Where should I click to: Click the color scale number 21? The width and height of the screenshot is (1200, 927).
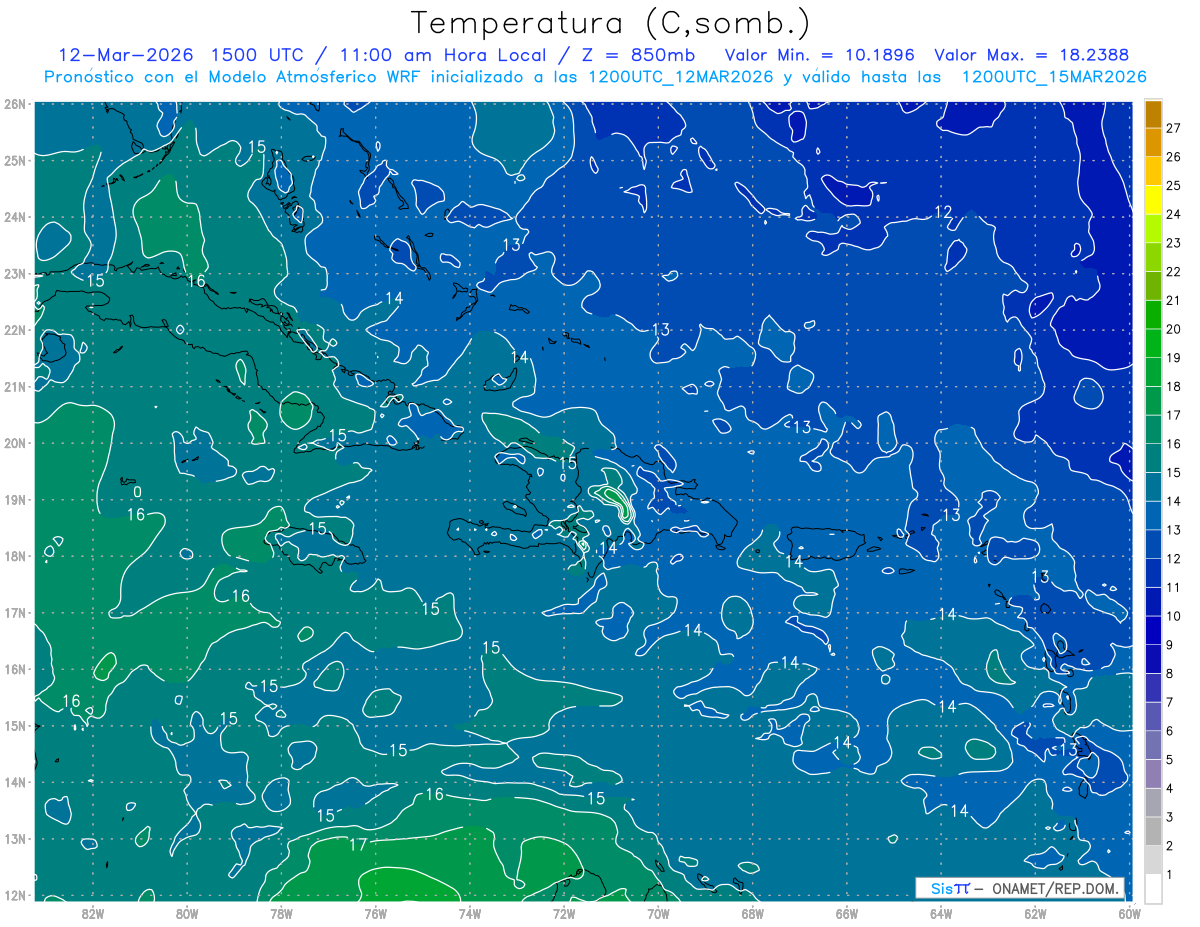(x=1173, y=300)
